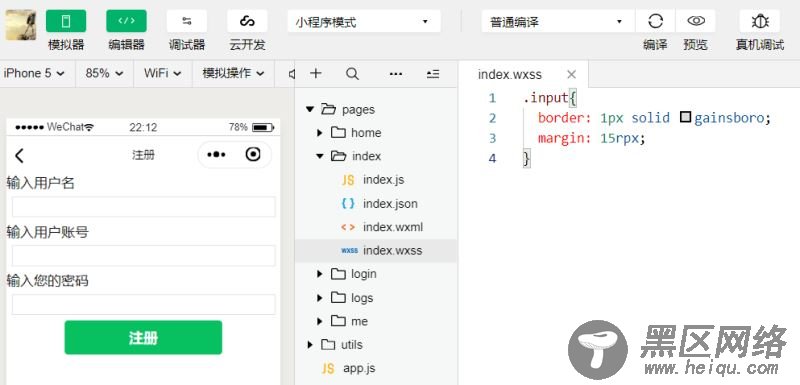Click the gainsboro color swatch

(686, 118)
